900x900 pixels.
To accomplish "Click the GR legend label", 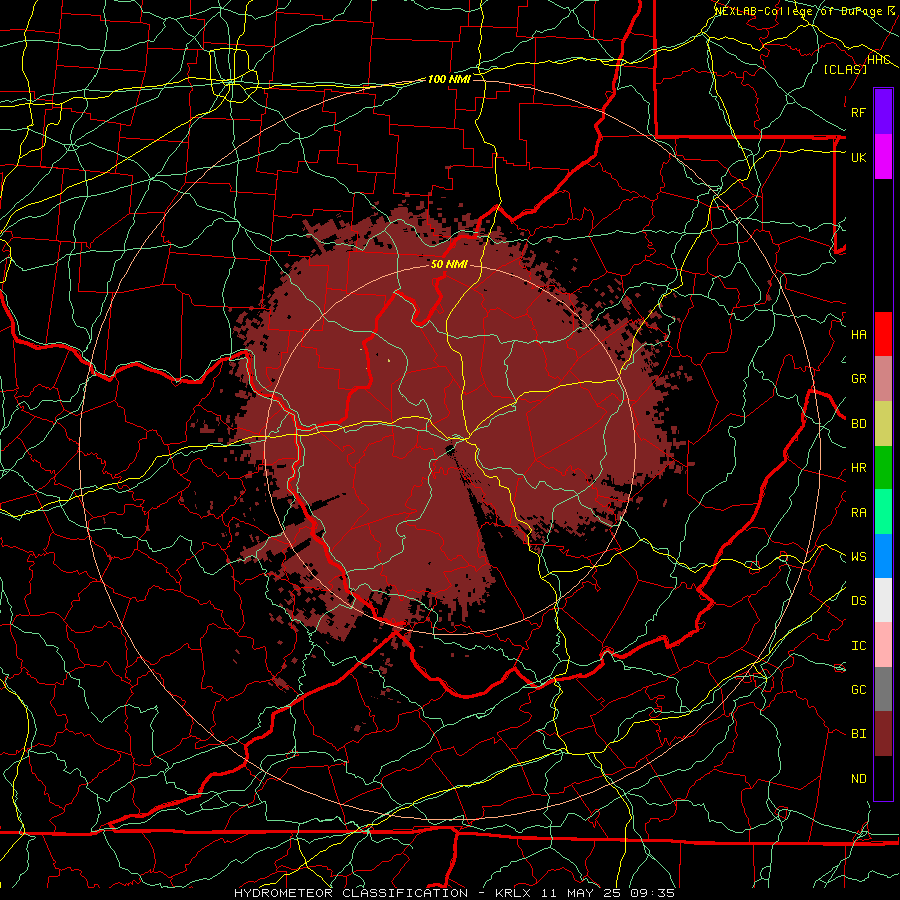I will [858, 379].
